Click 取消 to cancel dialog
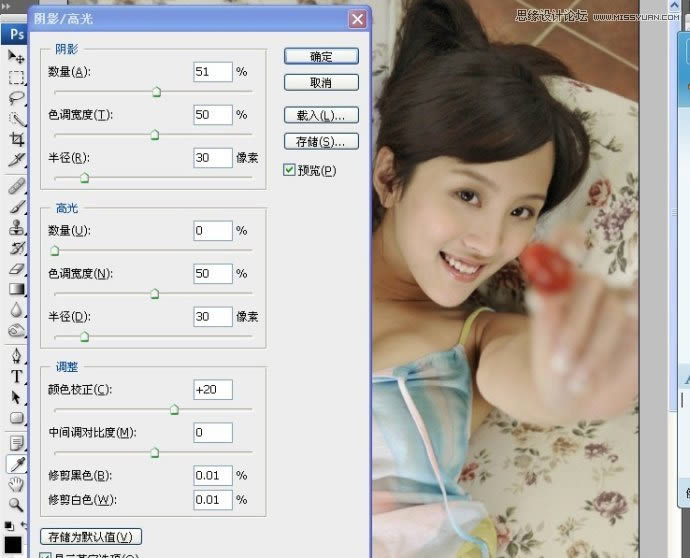The height and width of the screenshot is (558, 690). pos(321,83)
